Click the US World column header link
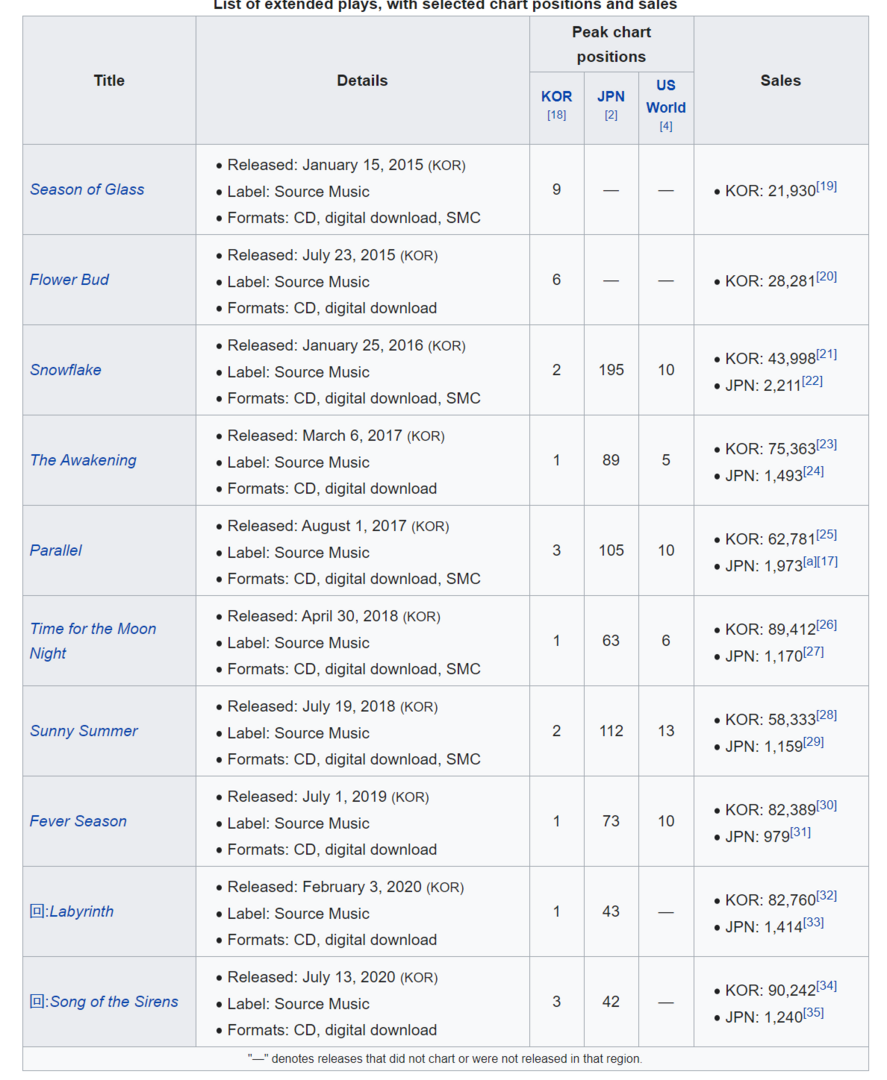Screen dimensions: 887x1080 (x=666, y=96)
